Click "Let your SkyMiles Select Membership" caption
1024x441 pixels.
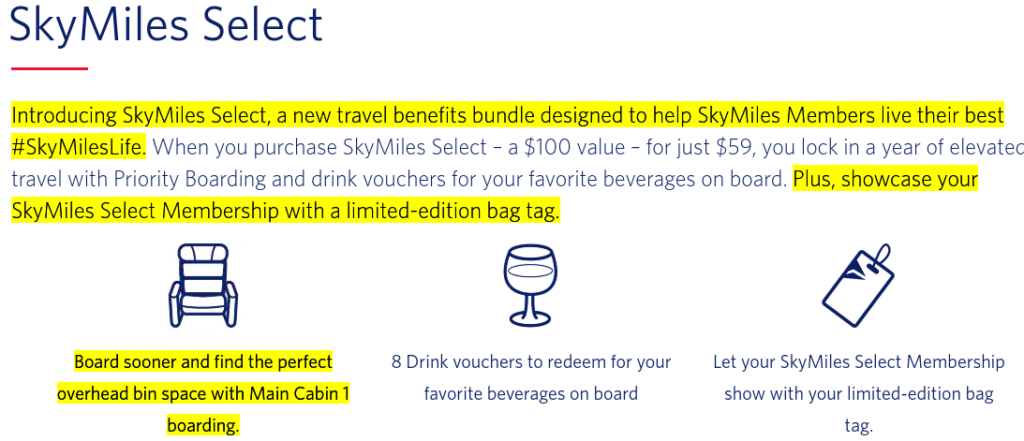tap(858, 362)
